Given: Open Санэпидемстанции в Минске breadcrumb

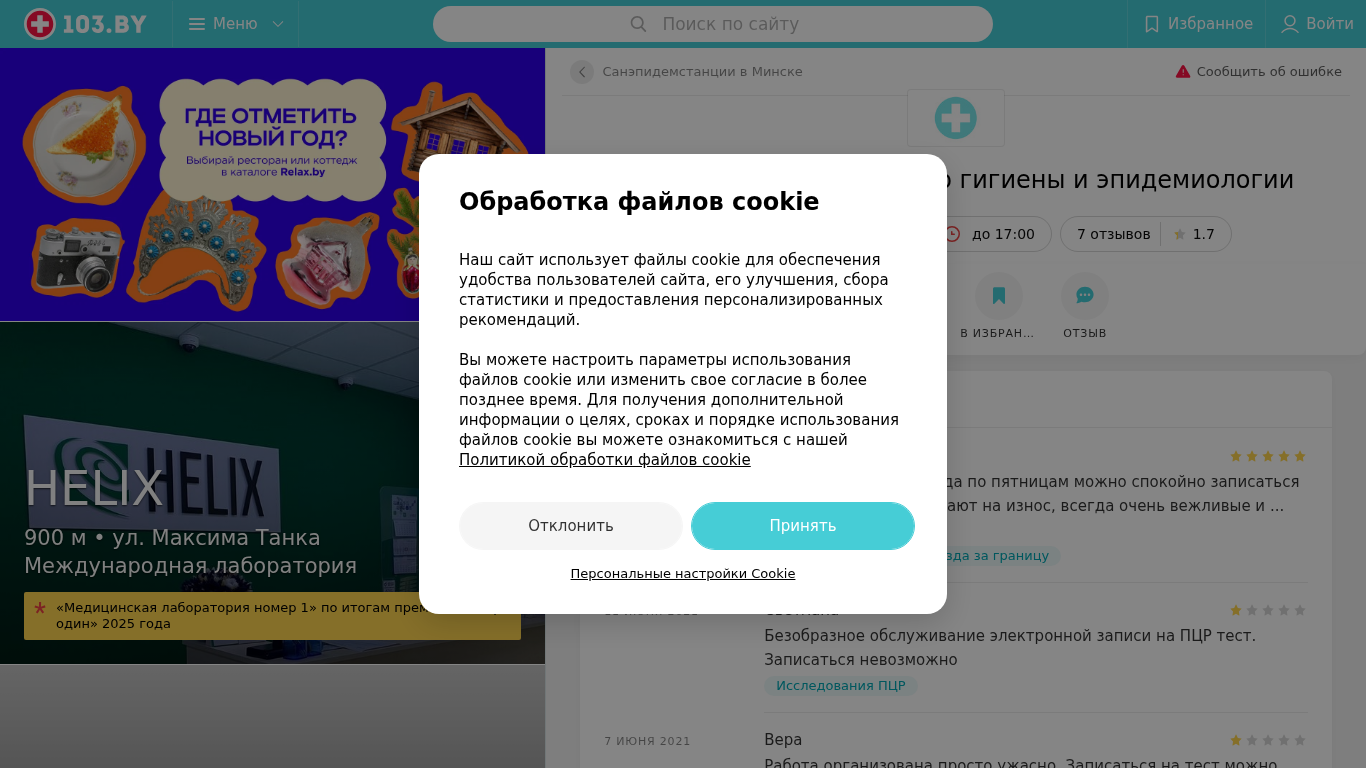Looking at the screenshot, I should (x=702, y=72).
